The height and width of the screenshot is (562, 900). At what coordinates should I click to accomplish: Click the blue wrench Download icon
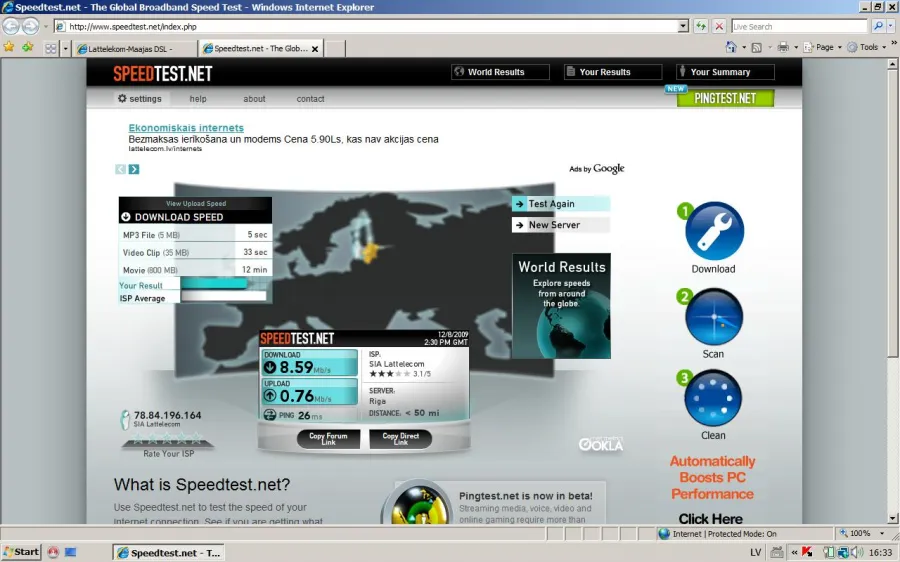(714, 231)
